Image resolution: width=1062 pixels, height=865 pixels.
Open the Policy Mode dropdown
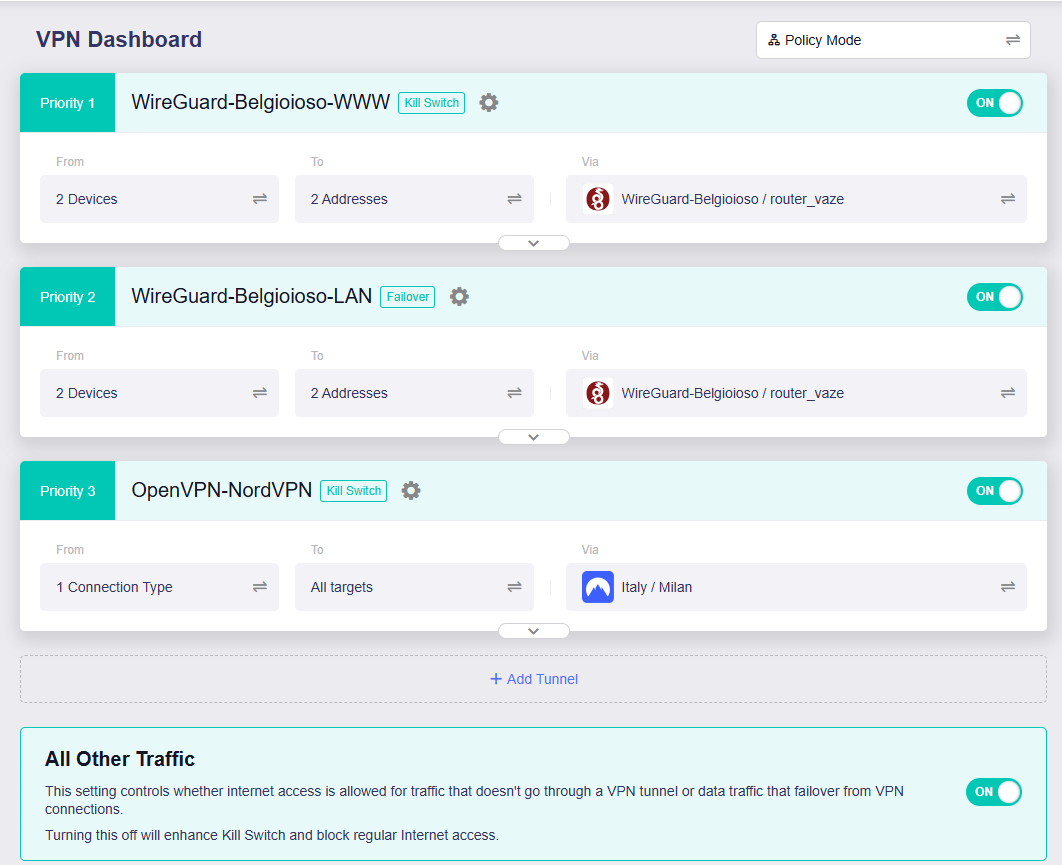(892, 40)
